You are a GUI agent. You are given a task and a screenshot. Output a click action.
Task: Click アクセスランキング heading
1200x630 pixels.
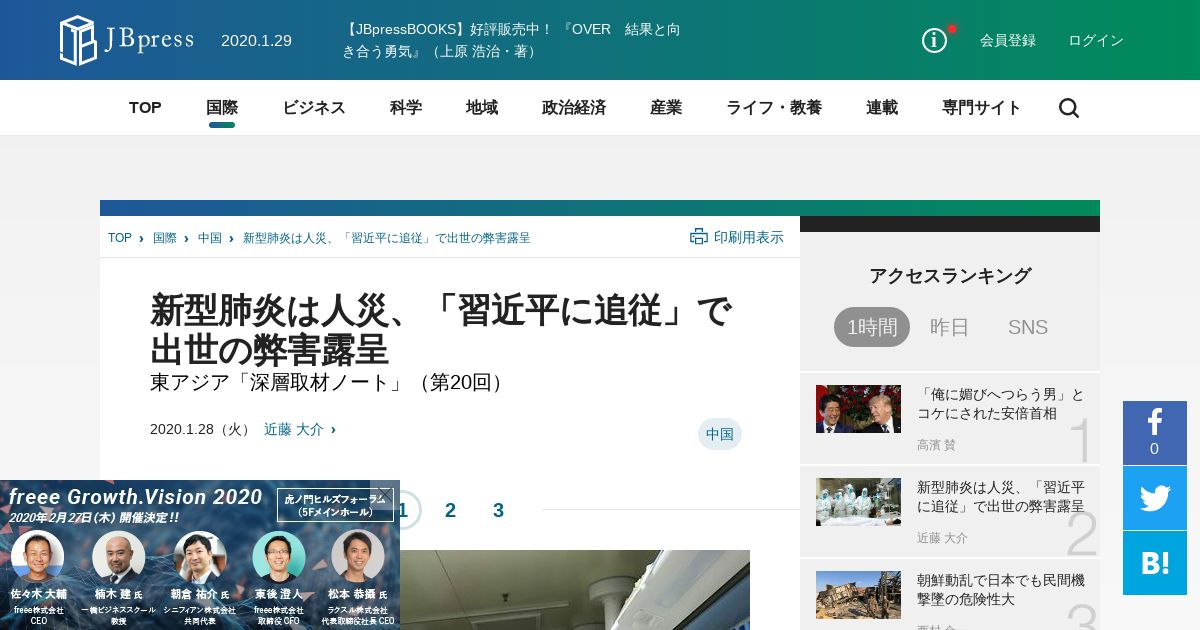950,276
